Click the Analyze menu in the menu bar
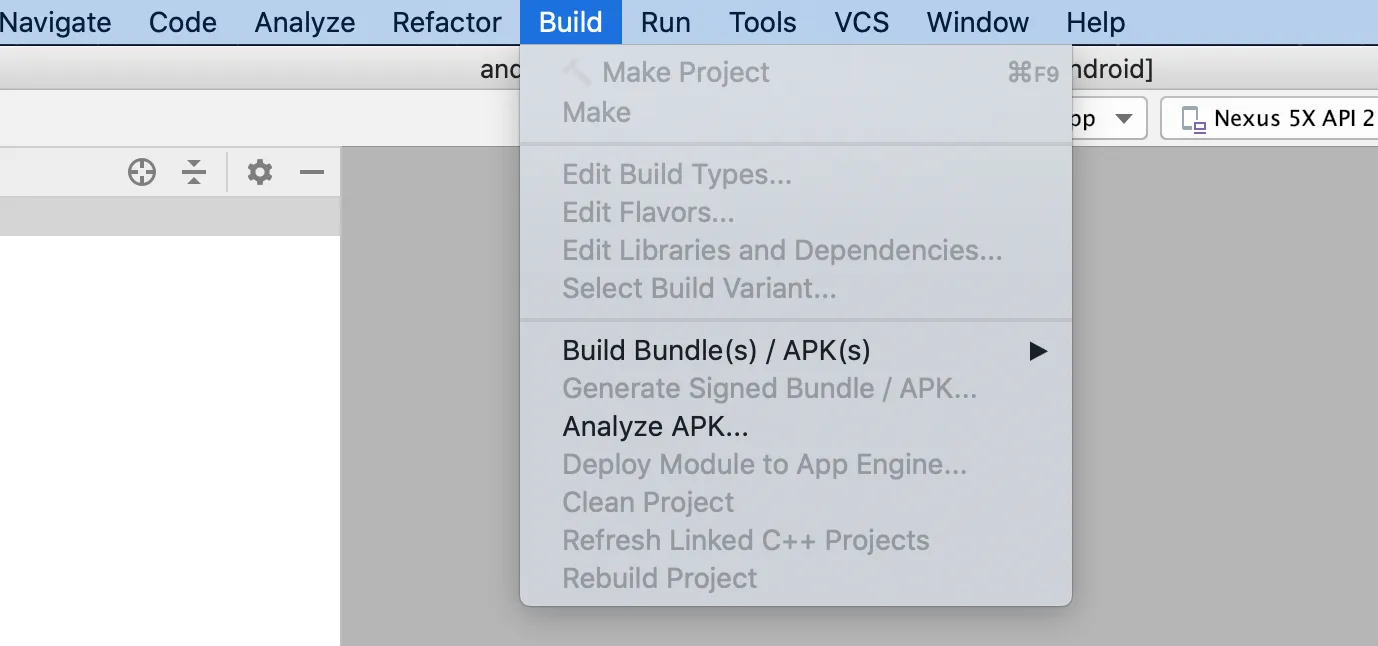 click(x=305, y=22)
